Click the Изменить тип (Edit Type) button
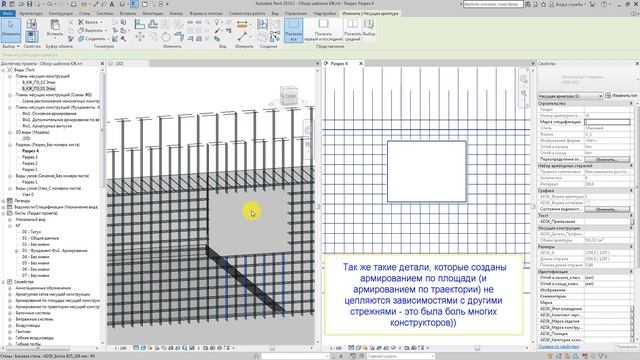This screenshot has height=360, width=640. [621, 96]
